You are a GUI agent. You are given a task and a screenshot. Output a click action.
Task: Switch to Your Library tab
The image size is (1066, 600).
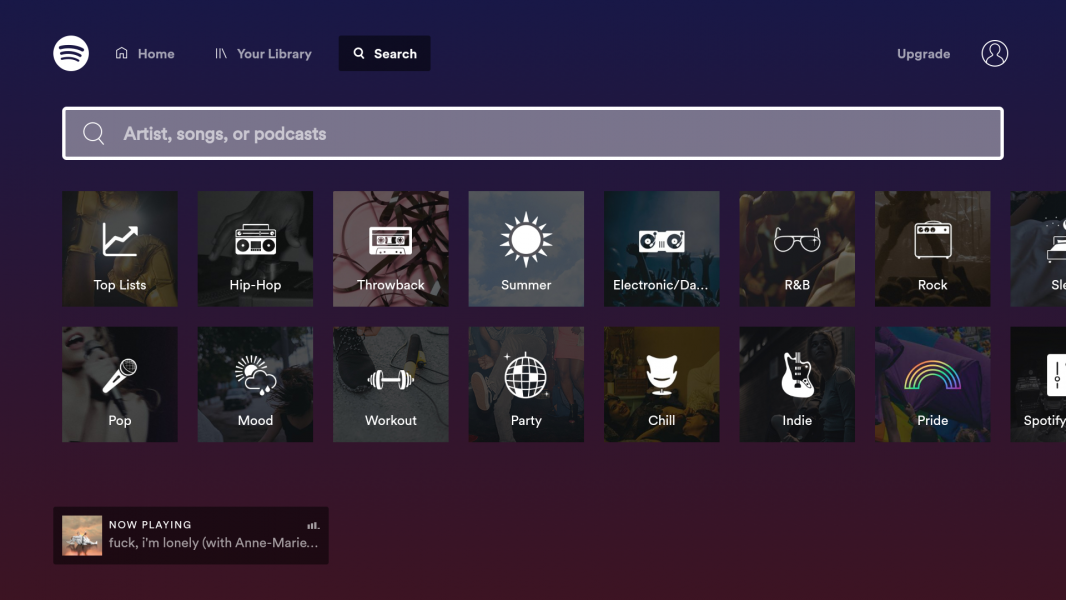263,54
